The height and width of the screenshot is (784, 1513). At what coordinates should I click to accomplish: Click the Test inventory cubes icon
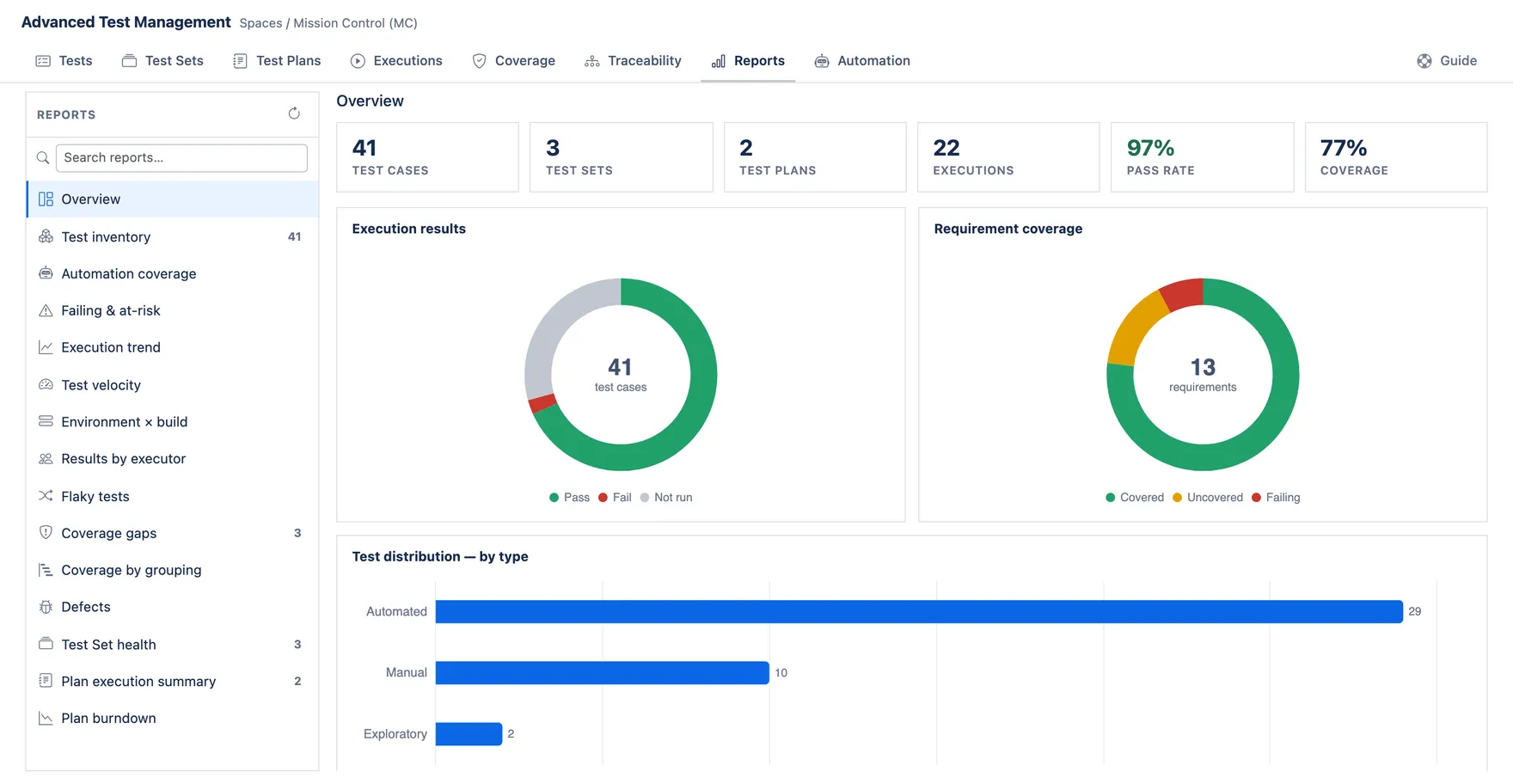tap(46, 236)
